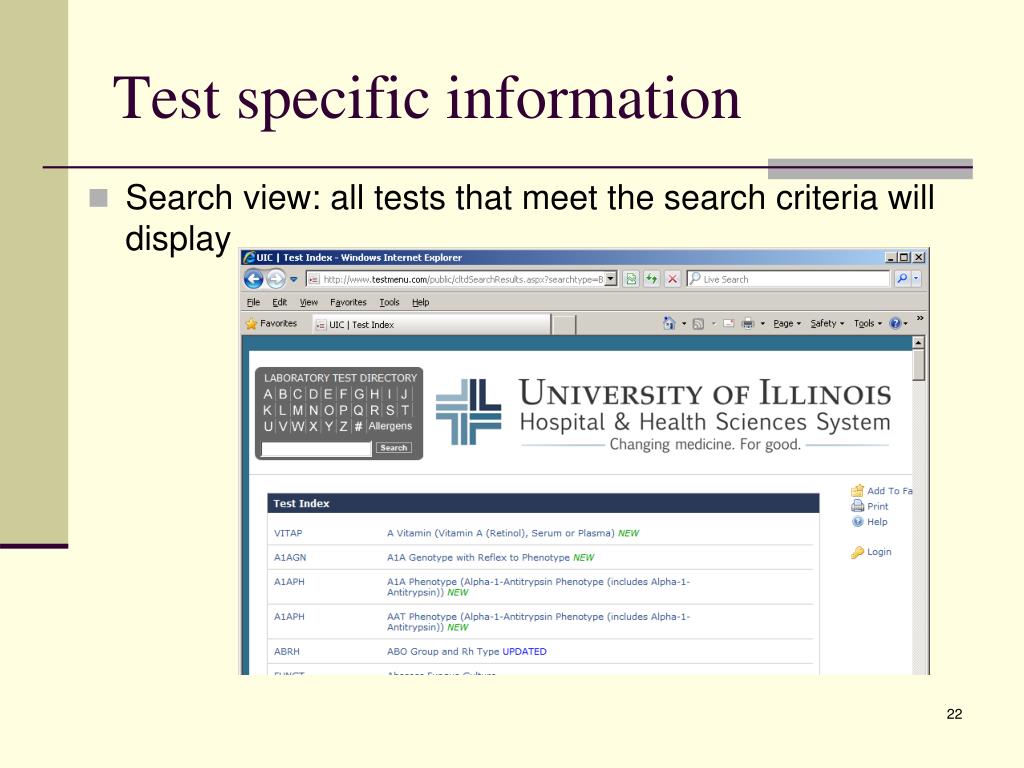This screenshot has width=1024, height=768.
Task: Open the Safety dropdown menu
Action: click(x=827, y=323)
